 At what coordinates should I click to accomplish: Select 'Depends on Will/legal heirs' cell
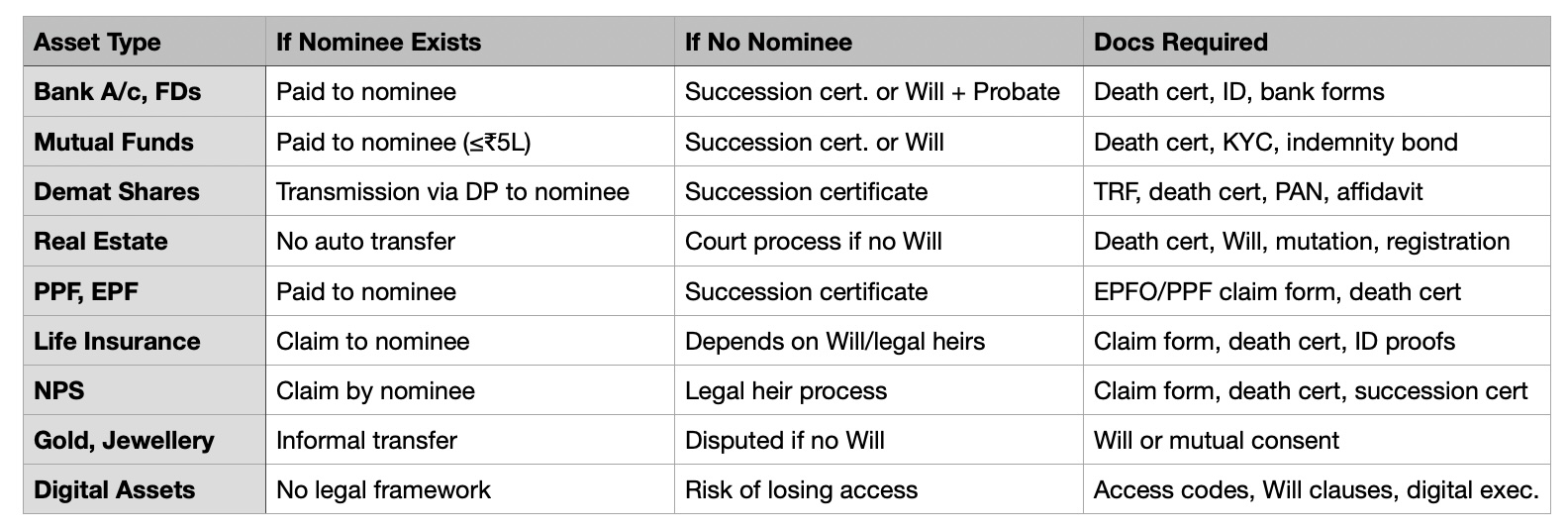879,341
